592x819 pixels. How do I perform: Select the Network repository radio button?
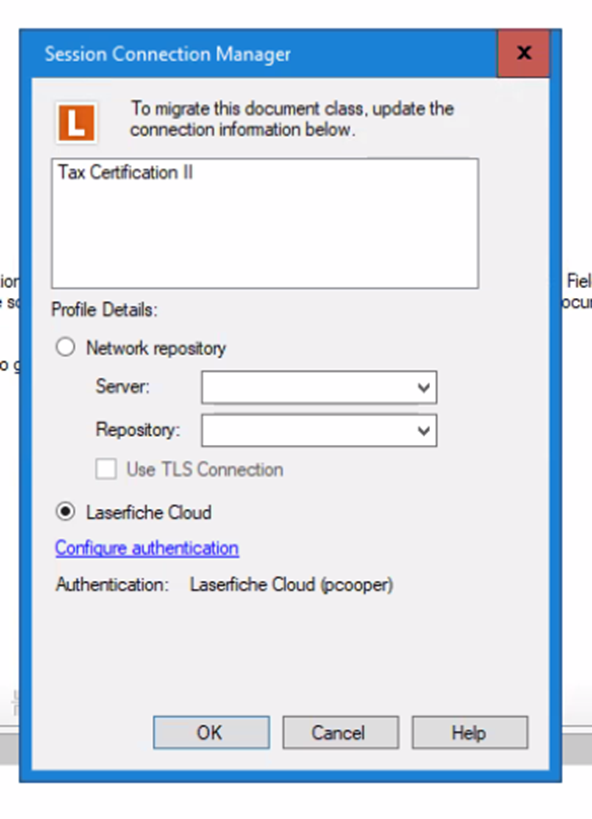click(65, 347)
